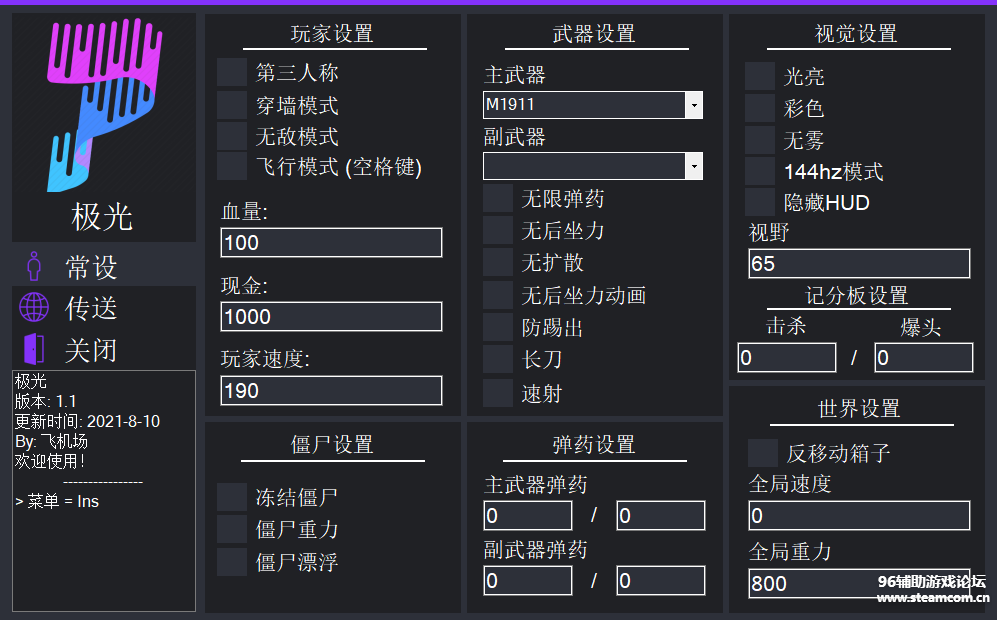Toggle the 隐藏HUD checkbox
Screen dimensions: 997x620
point(760,203)
